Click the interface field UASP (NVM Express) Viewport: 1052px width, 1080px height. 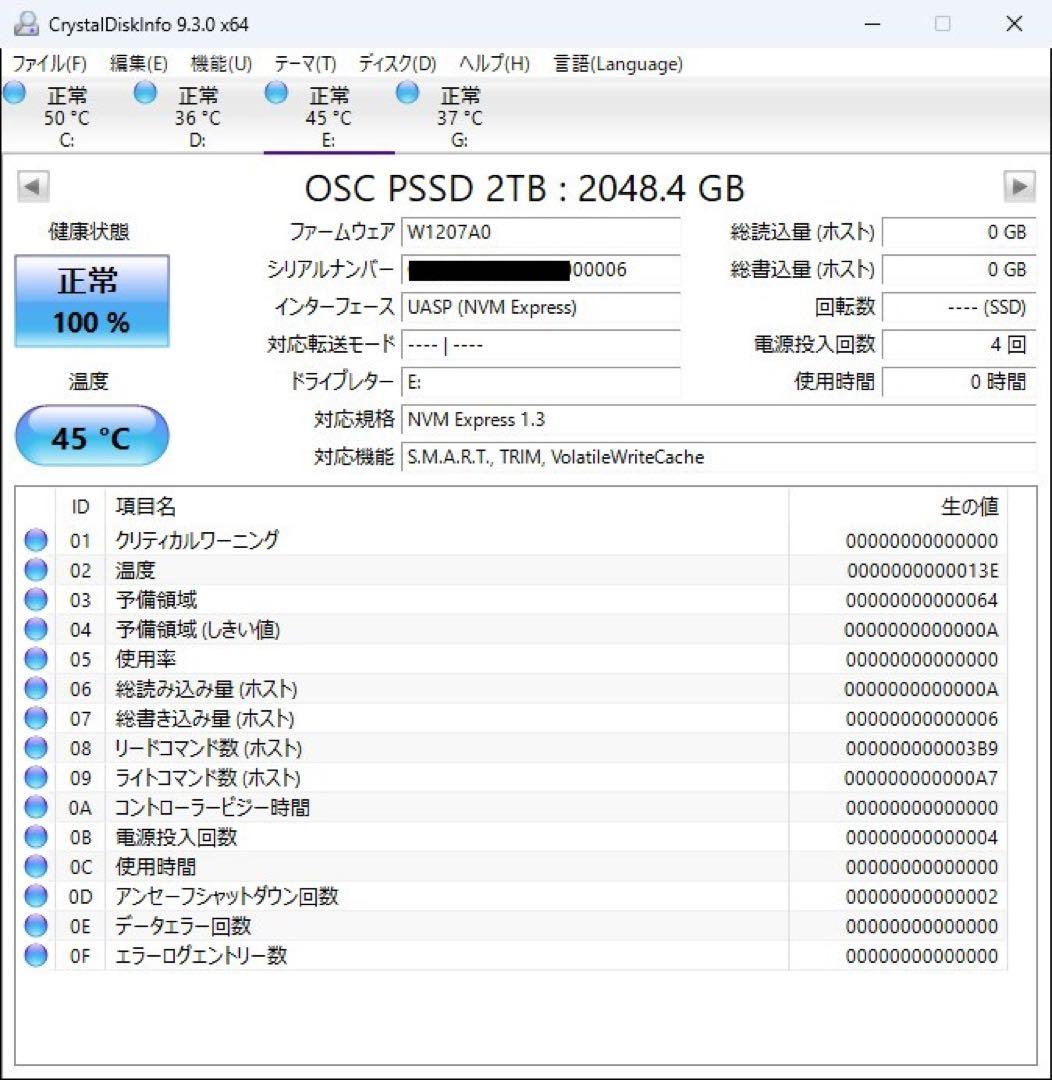tap(541, 307)
